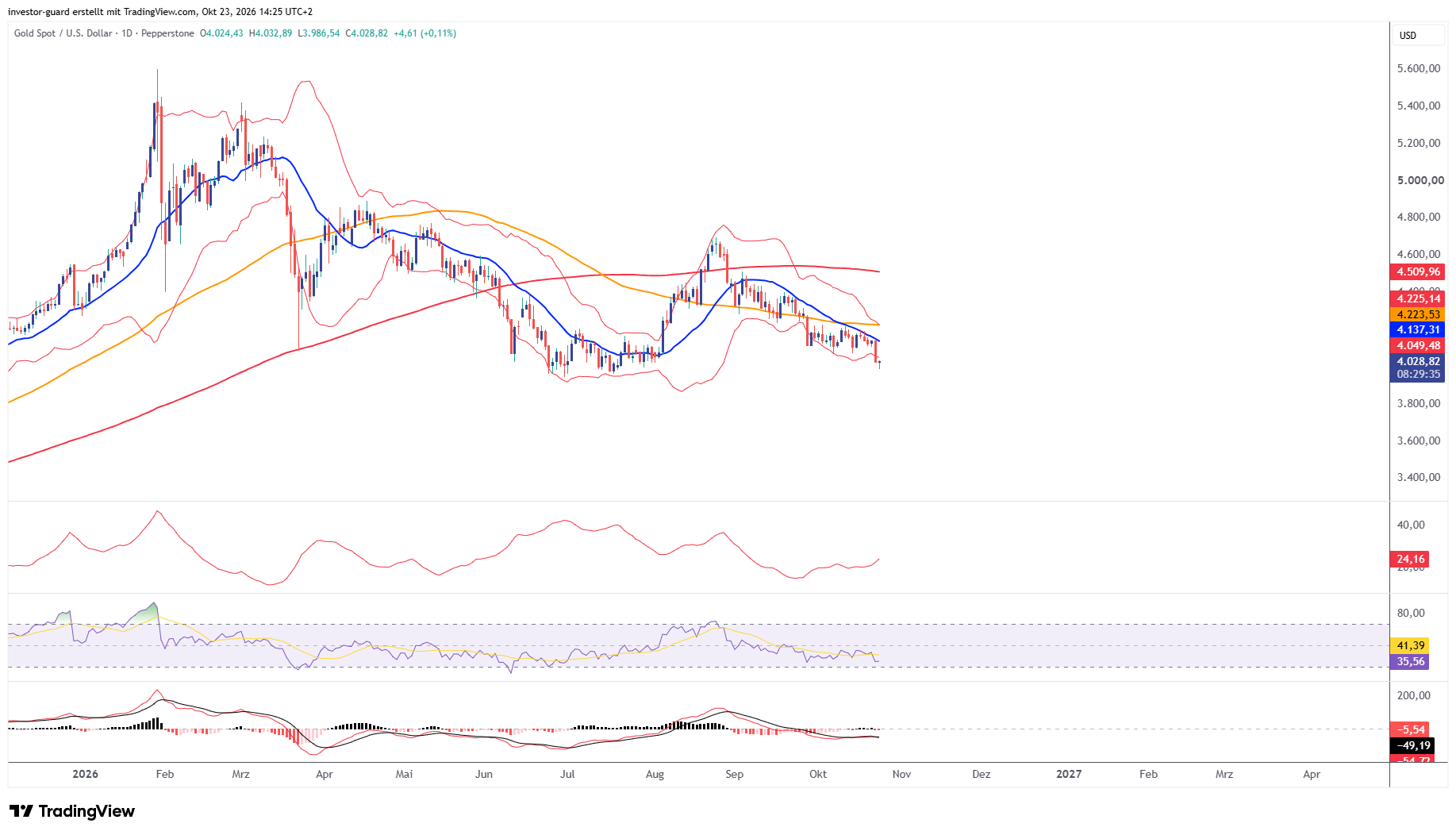Click the current price 4.028,82 label

1418,362
